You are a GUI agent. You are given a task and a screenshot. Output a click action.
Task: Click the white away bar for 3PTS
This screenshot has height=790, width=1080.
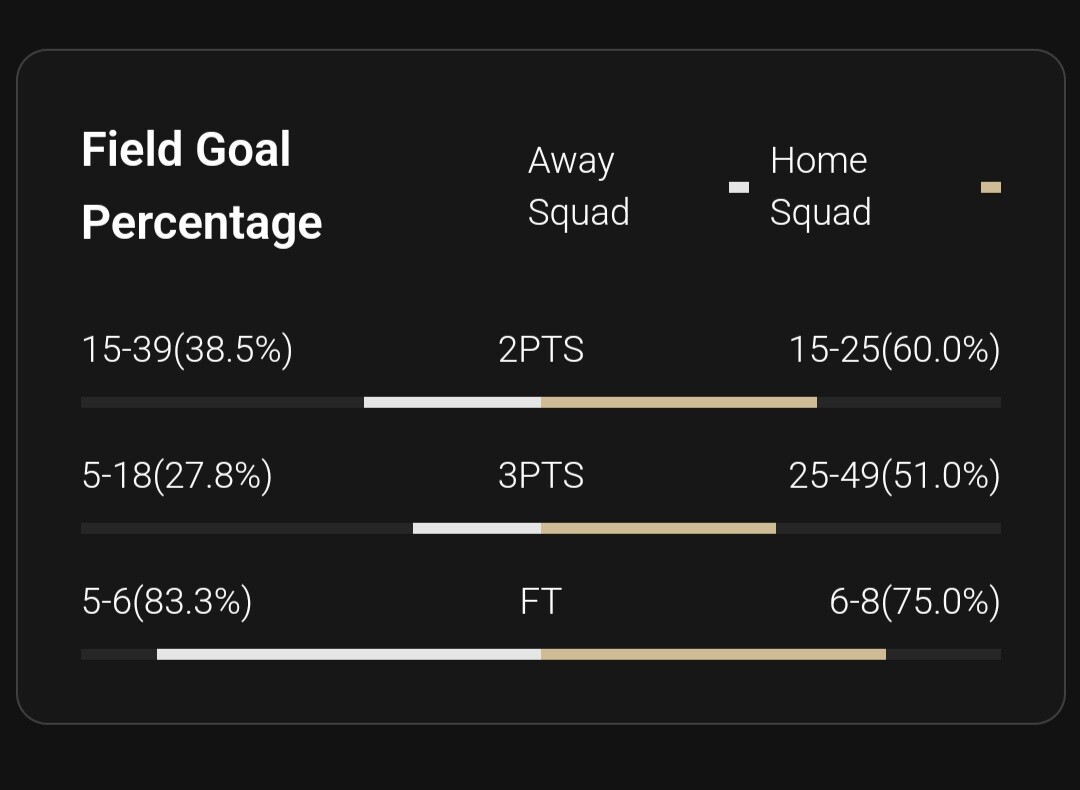(477, 528)
